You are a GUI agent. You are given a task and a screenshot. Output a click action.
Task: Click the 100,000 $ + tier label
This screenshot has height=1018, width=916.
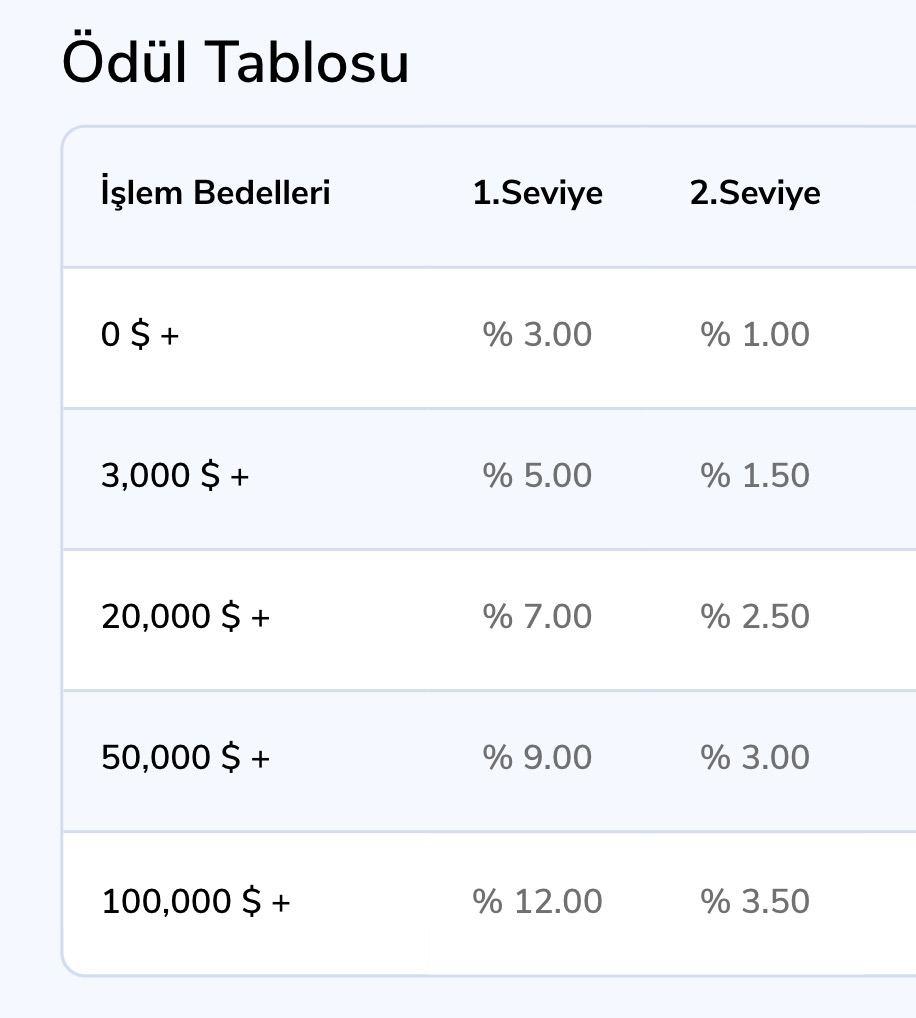[195, 901]
